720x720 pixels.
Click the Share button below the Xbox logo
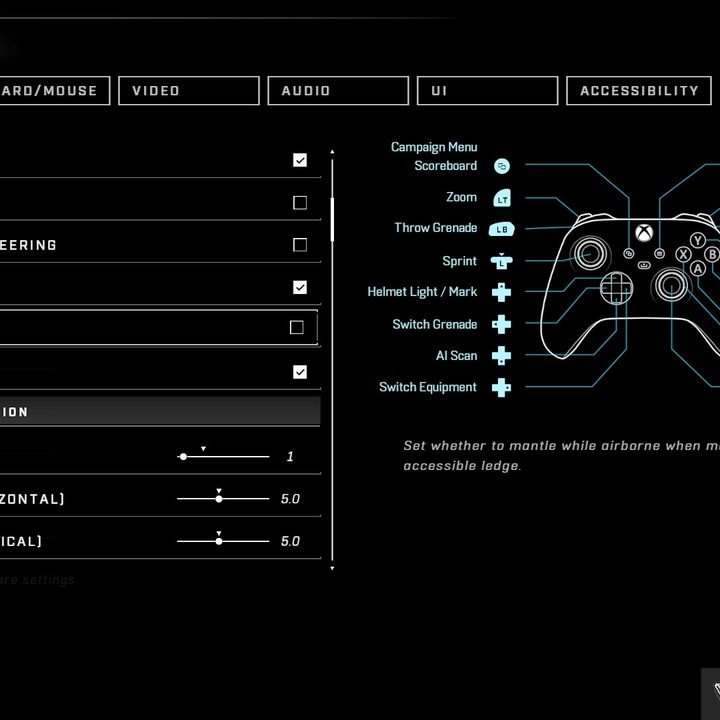pyautogui.click(x=644, y=265)
